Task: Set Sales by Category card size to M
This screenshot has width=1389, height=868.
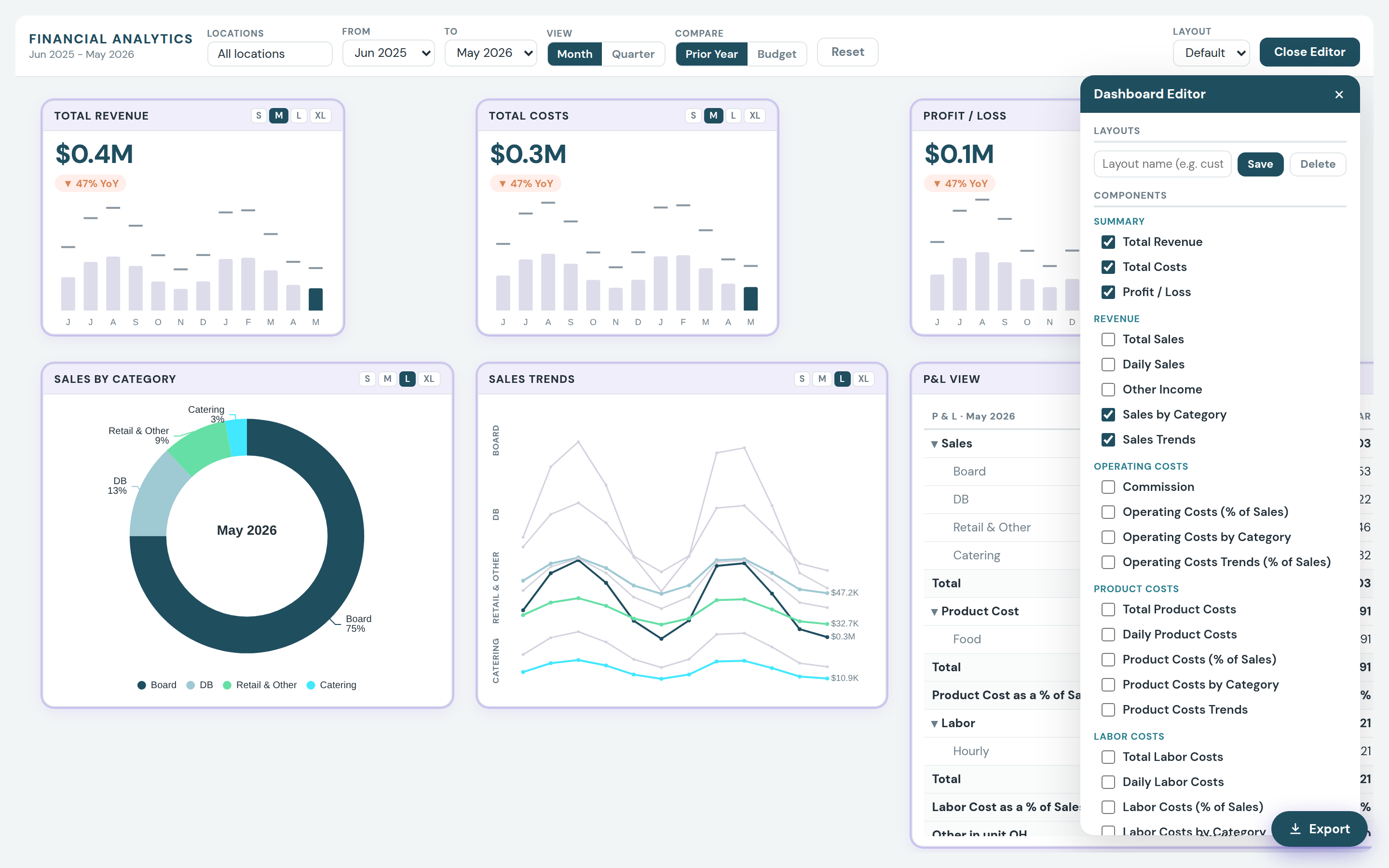Action: (387, 379)
